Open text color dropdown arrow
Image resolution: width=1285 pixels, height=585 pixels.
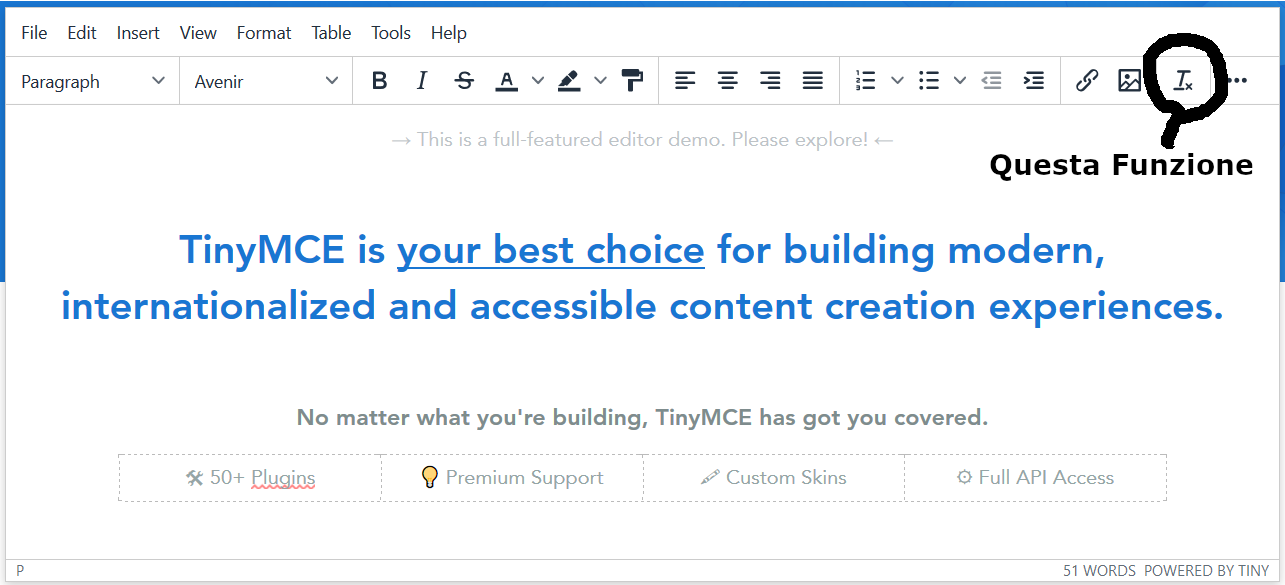537,81
